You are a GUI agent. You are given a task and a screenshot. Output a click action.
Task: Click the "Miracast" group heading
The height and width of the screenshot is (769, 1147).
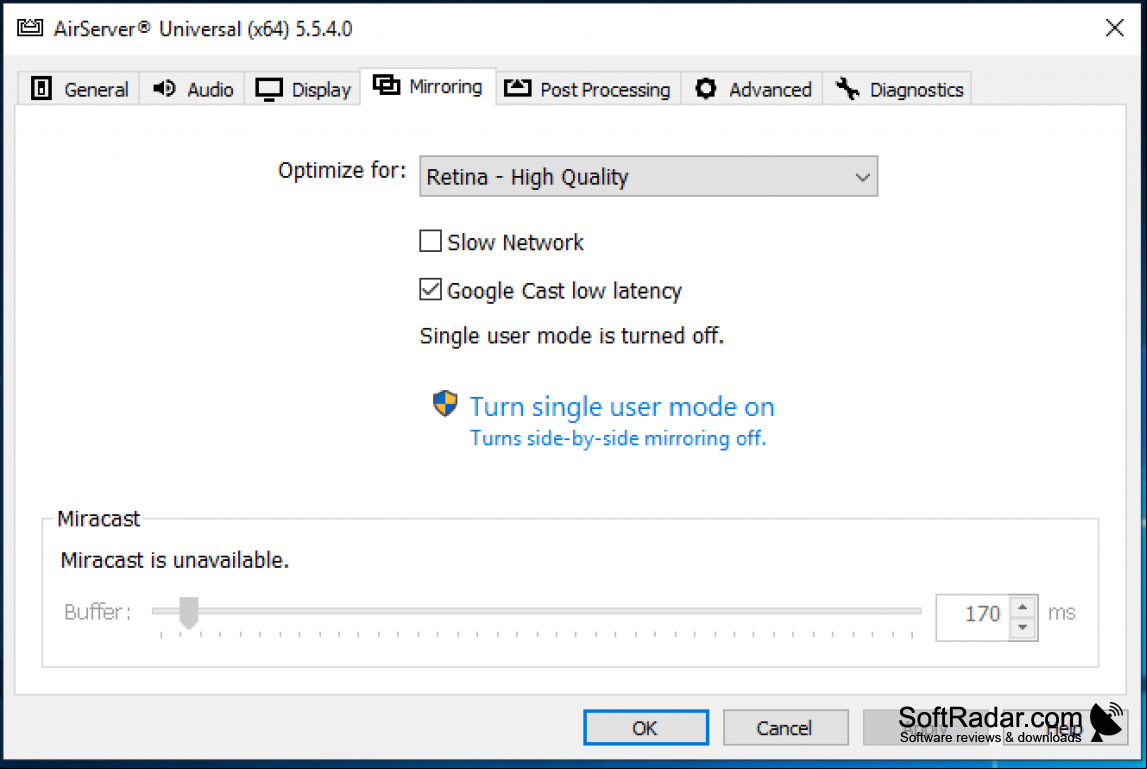tap(98, 519)
